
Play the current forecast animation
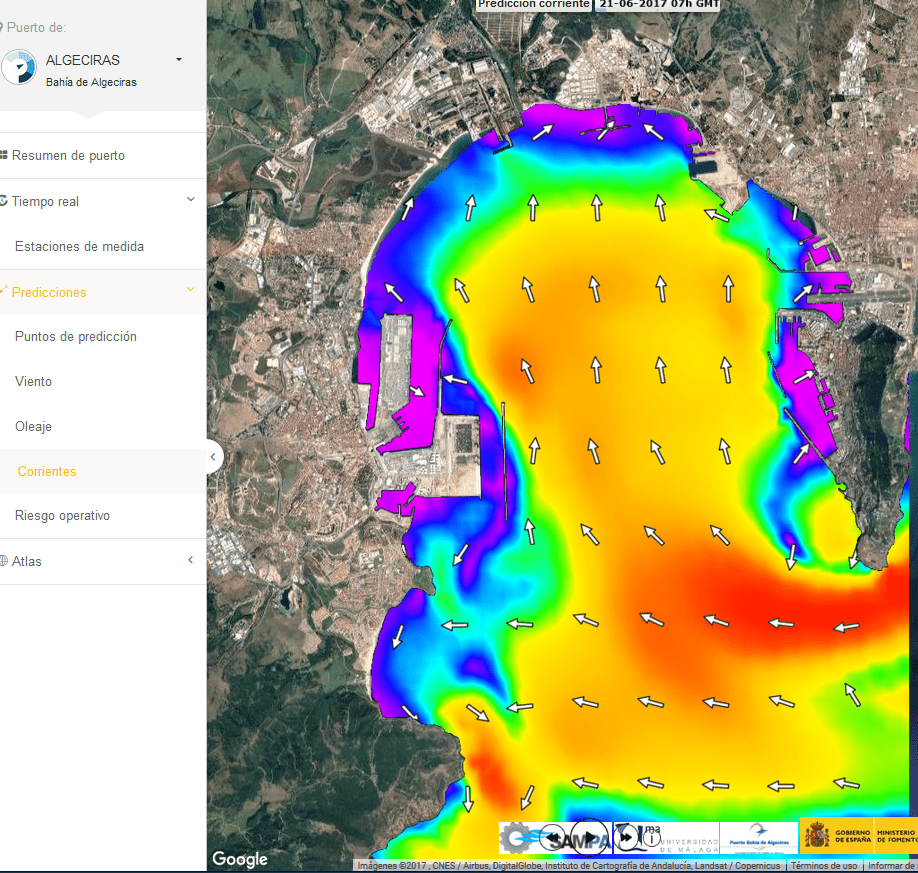590,837
